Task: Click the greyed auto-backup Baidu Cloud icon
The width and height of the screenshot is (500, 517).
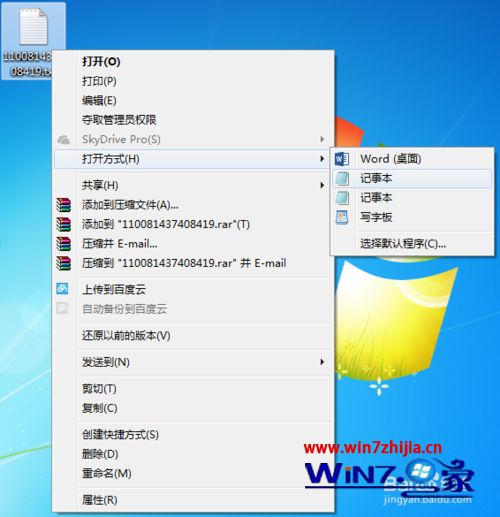Action: point(62,308)
